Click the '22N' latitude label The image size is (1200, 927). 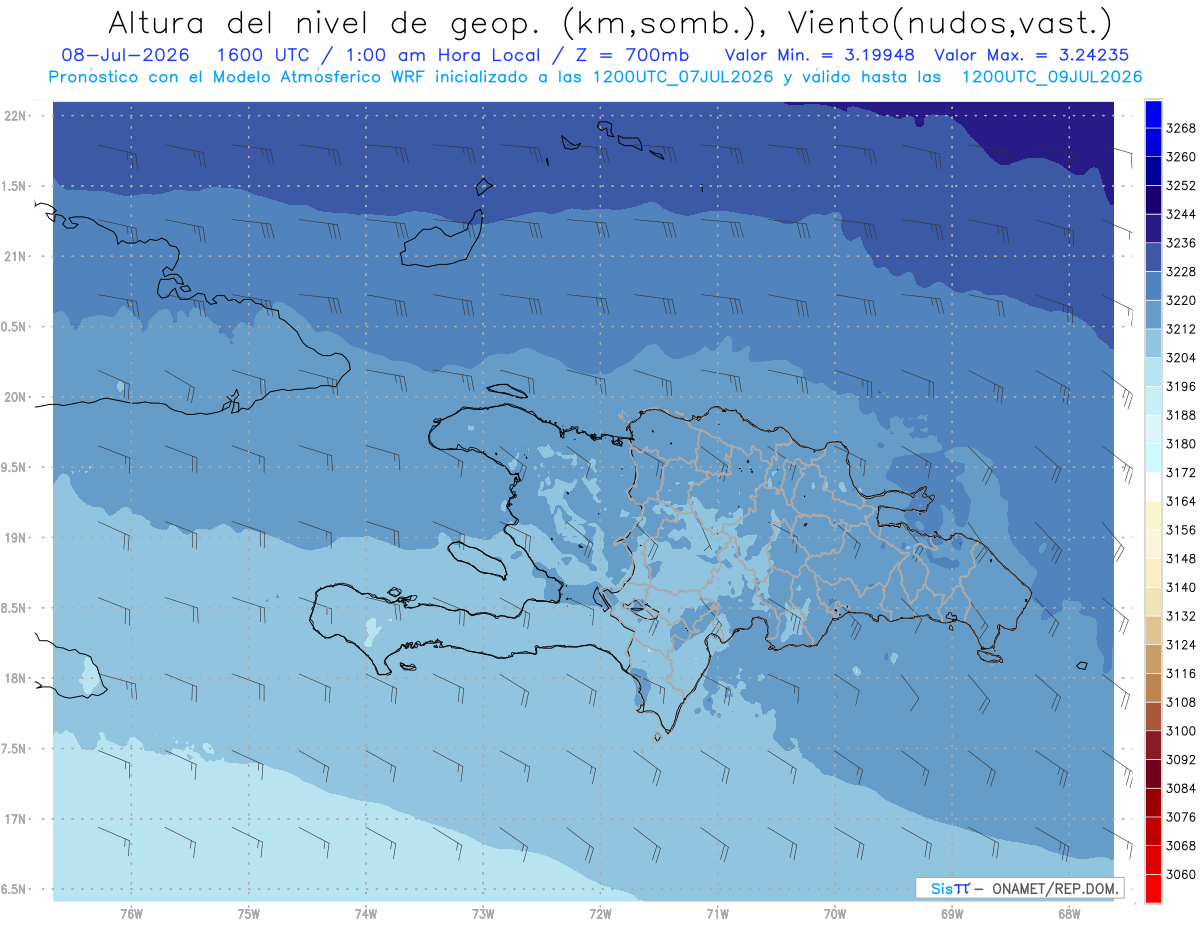pos(16,116)
